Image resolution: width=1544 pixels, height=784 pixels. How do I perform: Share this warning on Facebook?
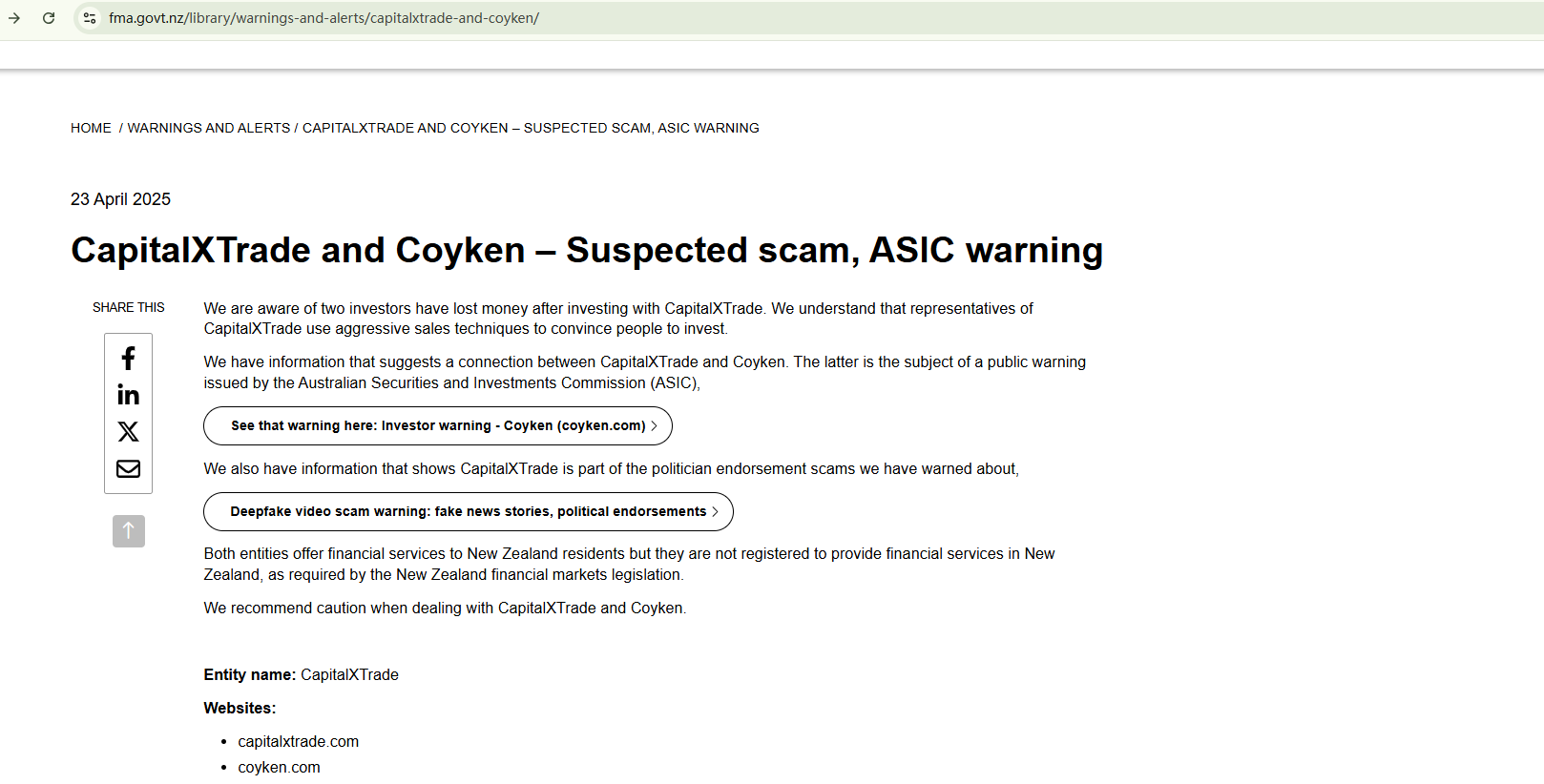click(x=128, y=359)
